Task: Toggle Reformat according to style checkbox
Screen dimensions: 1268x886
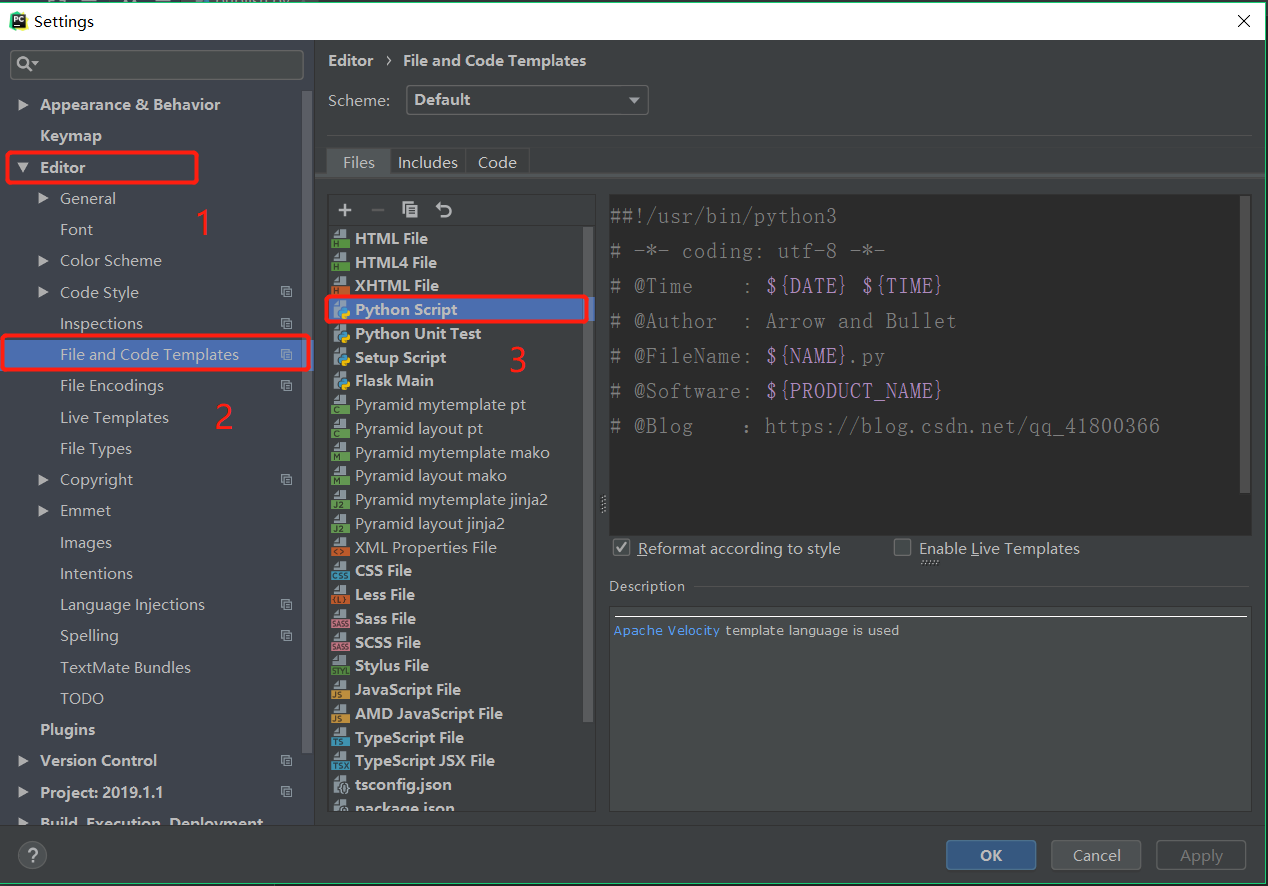Action: pos(621,548)
